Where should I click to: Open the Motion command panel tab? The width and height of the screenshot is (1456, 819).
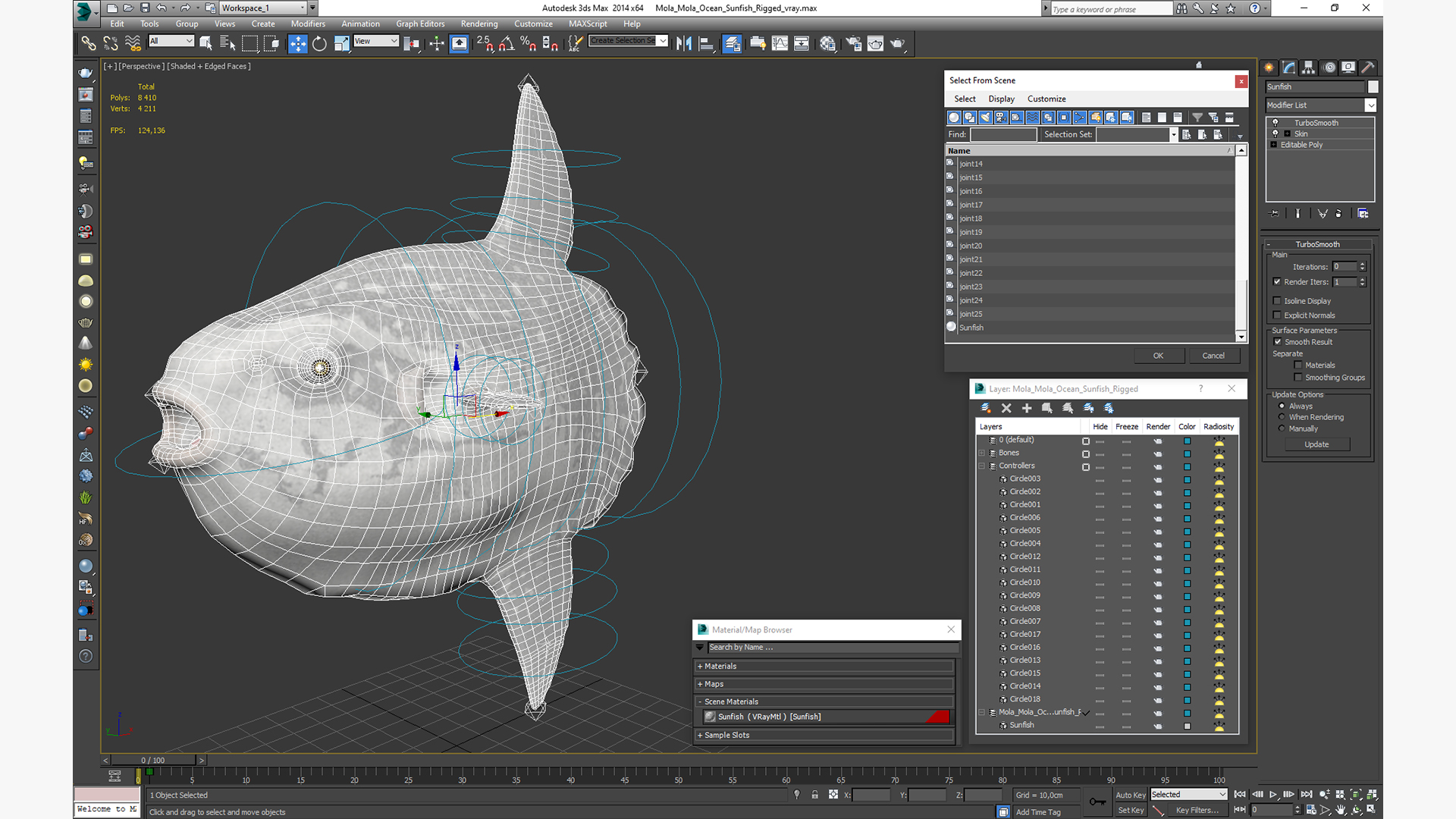tap(1329, 67)
